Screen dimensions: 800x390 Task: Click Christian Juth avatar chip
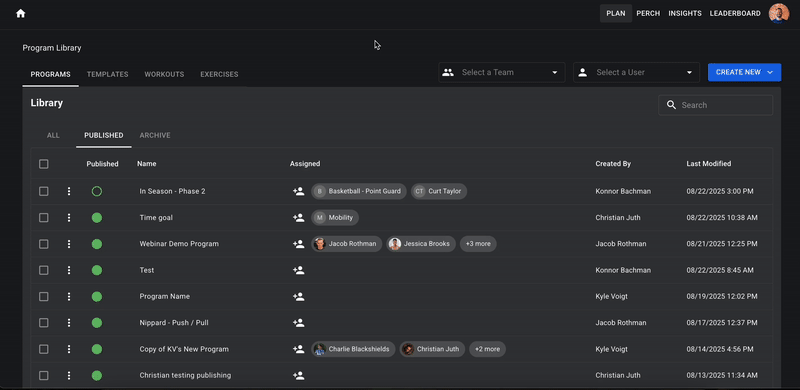(432, 349)
